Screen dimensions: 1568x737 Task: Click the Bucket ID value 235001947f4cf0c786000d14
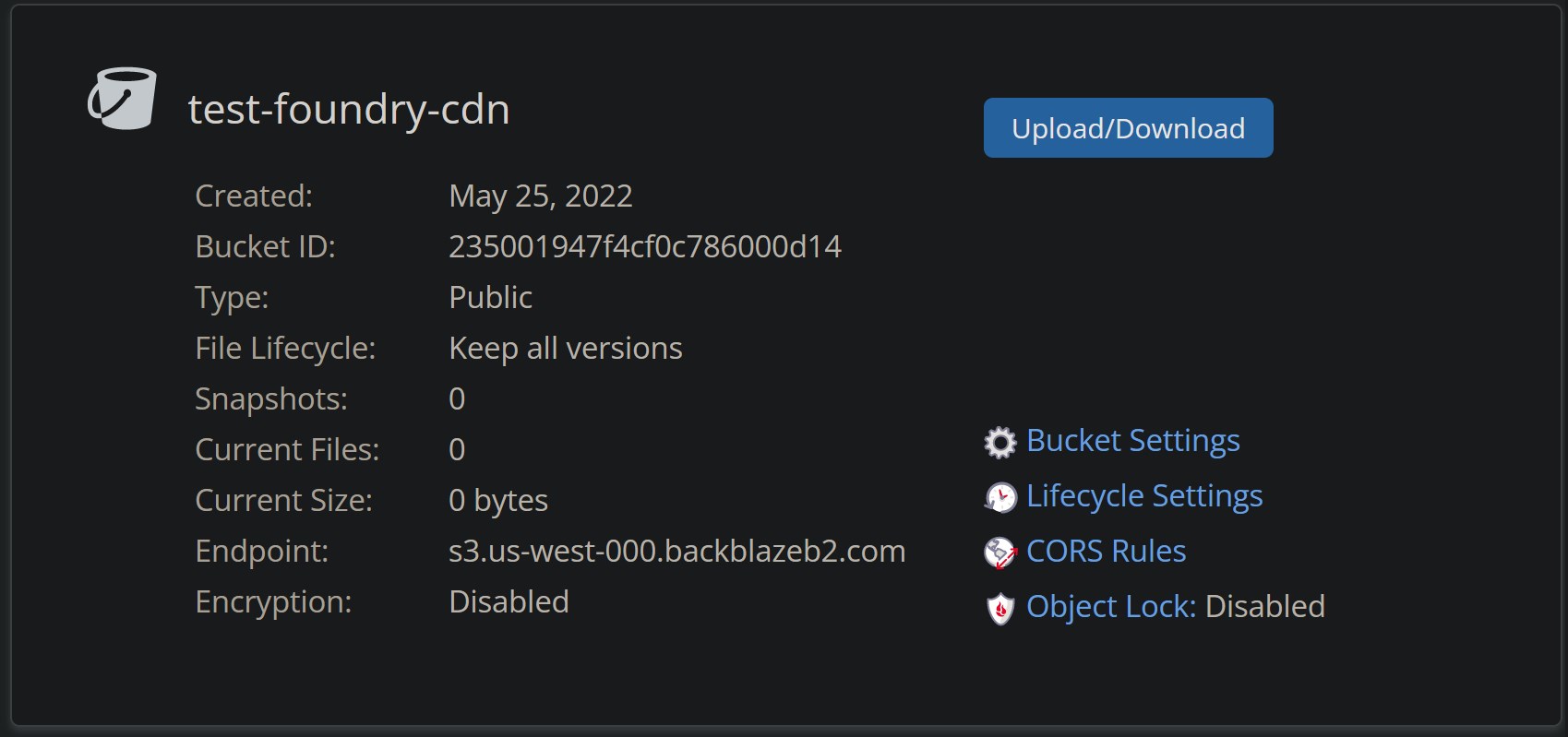644,247
